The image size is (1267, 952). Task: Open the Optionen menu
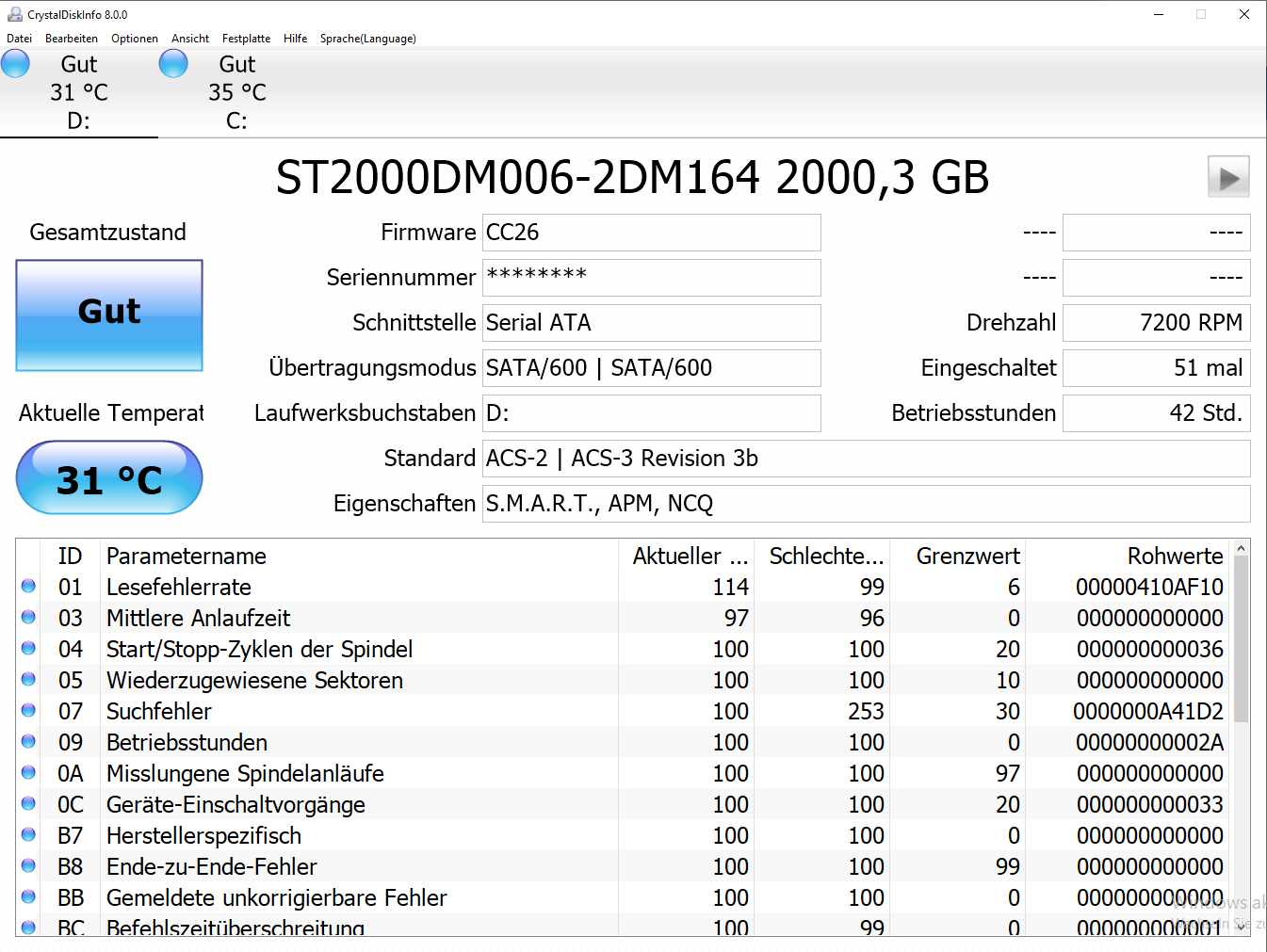click(135, 39)
